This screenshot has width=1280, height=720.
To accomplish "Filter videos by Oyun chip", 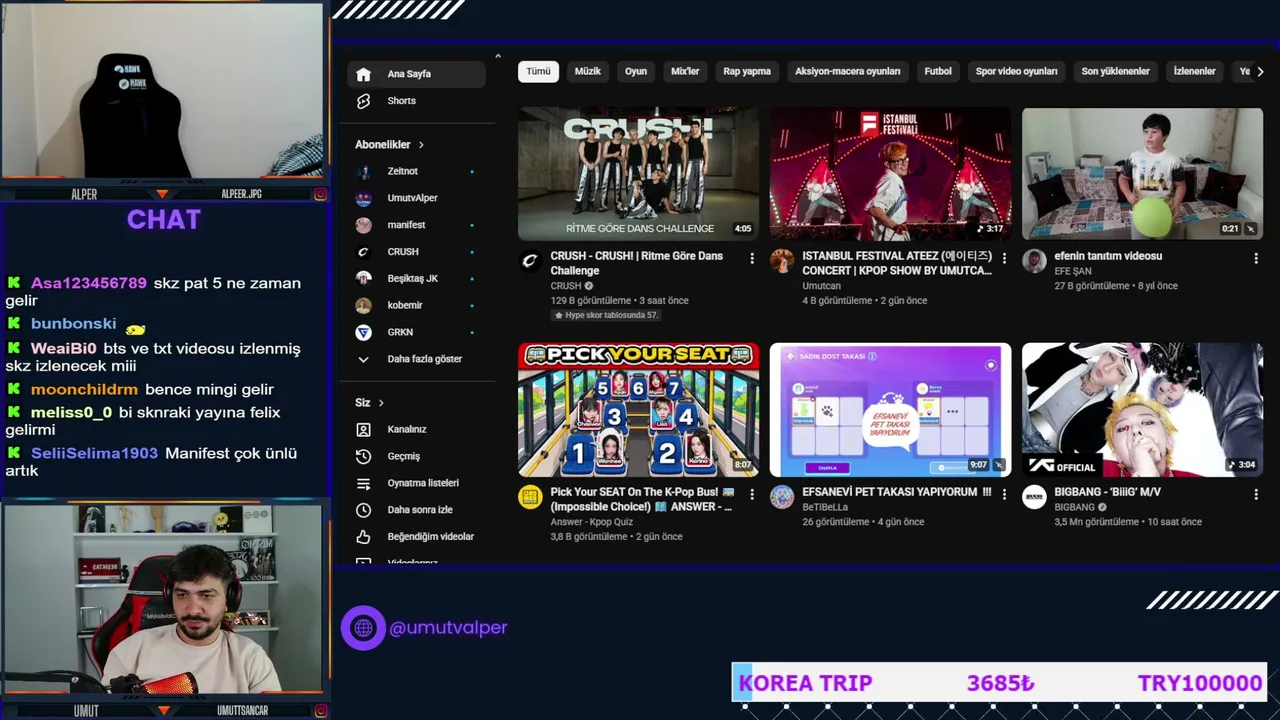I will (636, 72).
